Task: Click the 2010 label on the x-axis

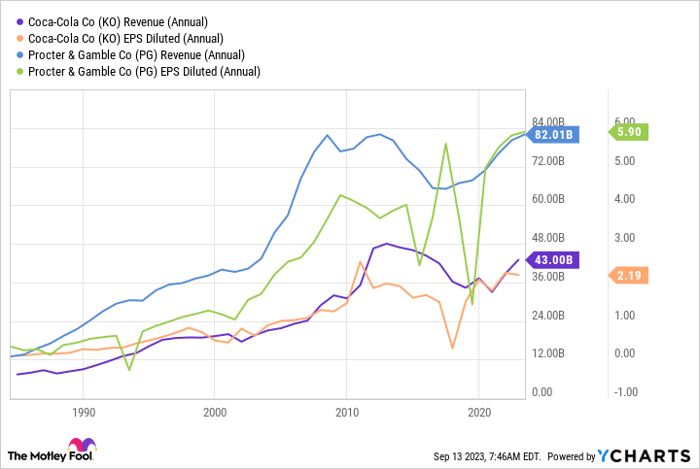Action: tap(347, 411)
